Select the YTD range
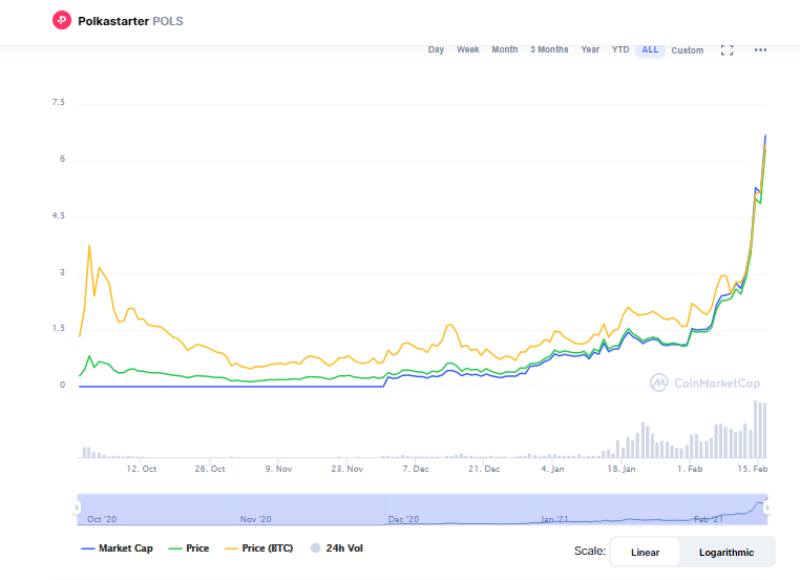The image size is (800, 580). [x=620, y=50]
